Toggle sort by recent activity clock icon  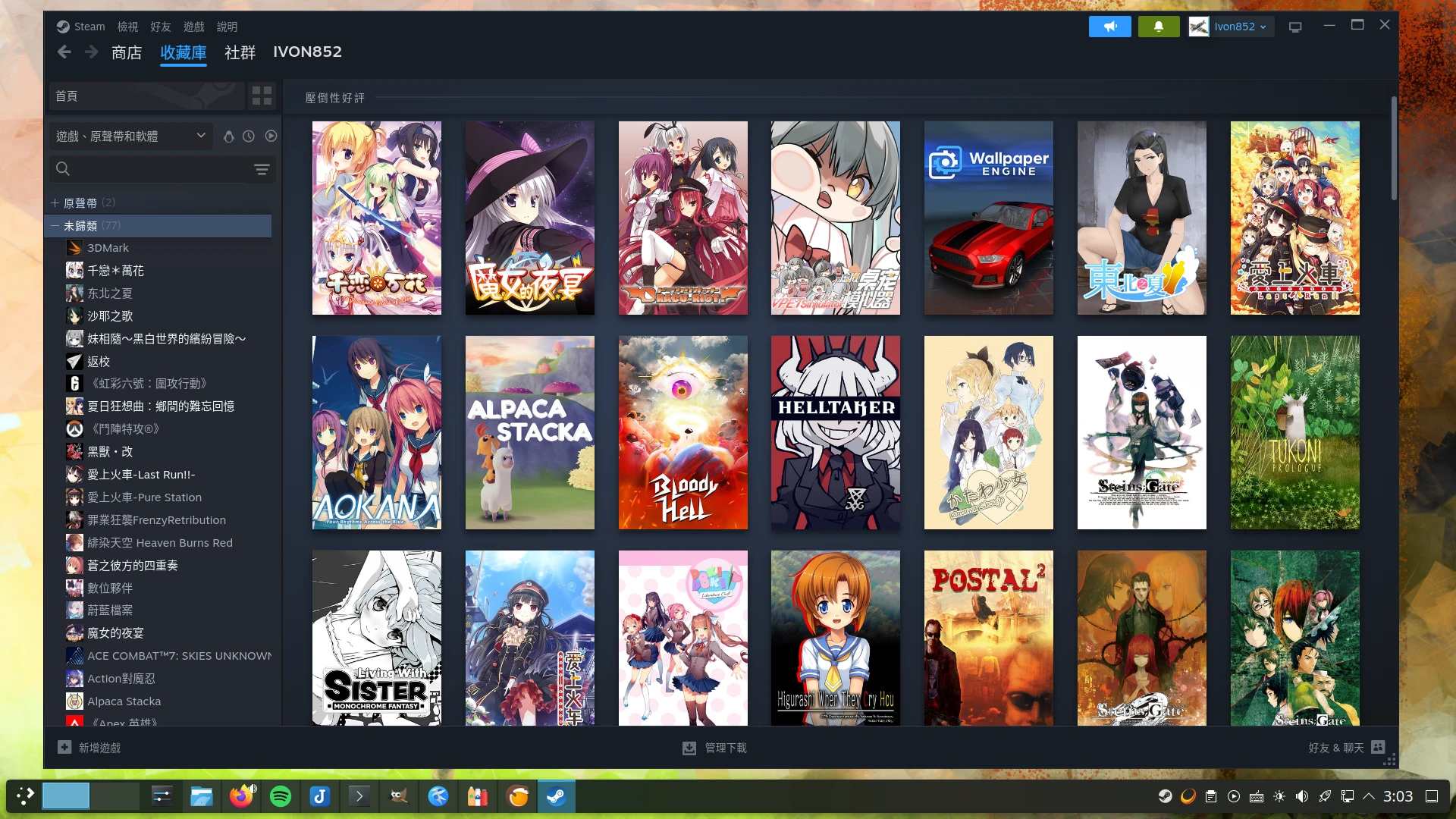(x=249, y=136)
